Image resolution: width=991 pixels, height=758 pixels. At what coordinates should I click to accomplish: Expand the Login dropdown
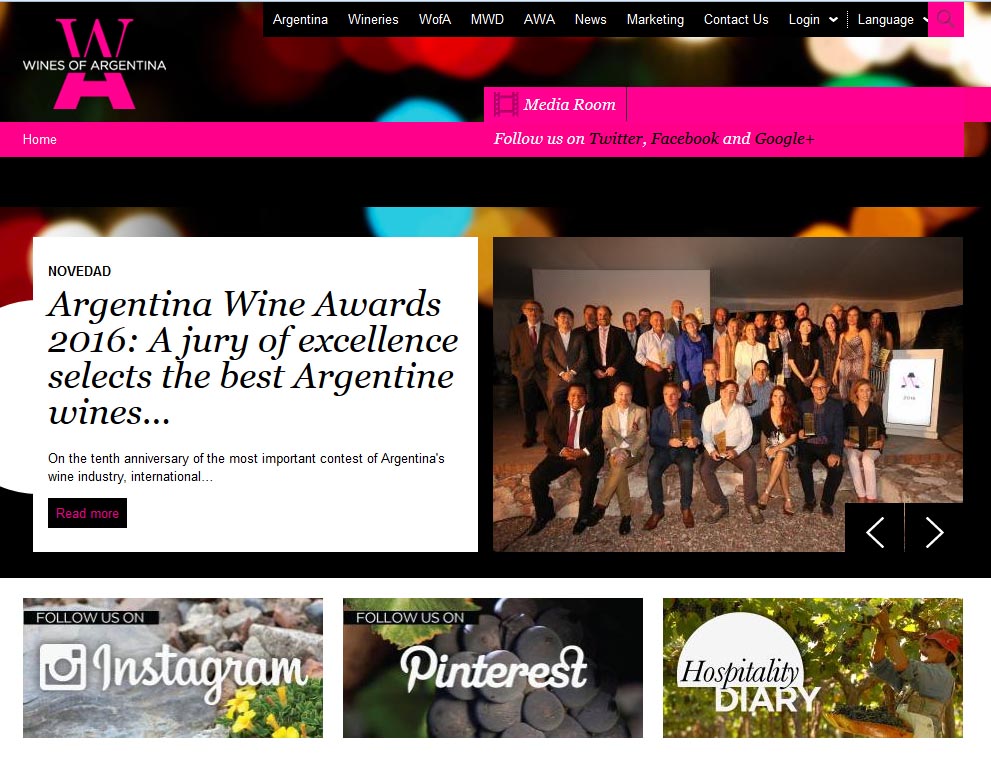point(813,20)
